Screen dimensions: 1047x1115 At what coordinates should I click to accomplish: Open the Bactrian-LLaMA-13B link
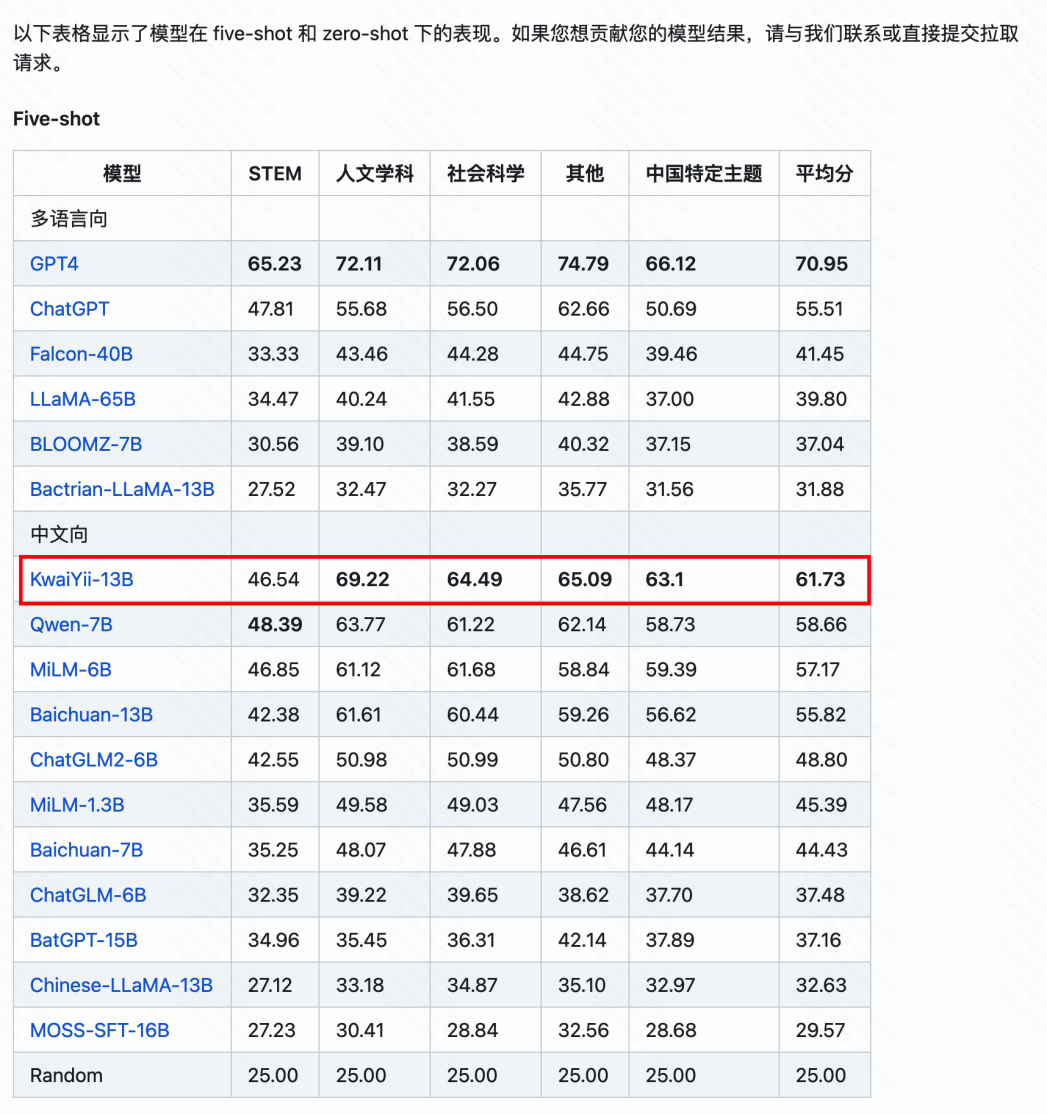122,489
